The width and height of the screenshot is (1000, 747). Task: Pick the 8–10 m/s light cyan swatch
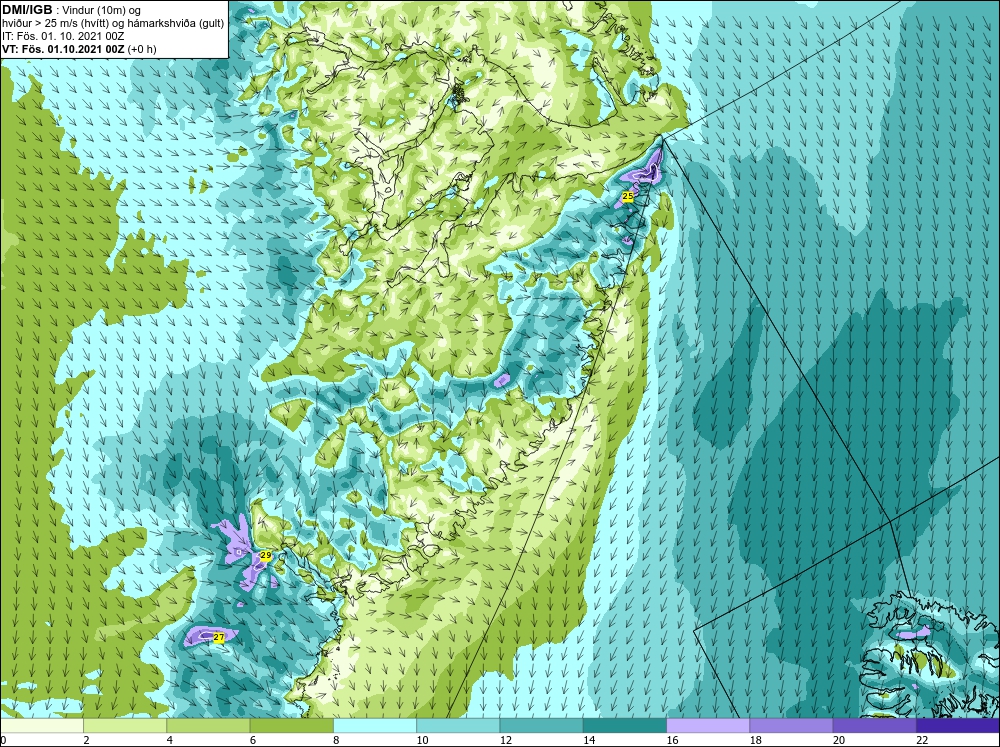375,726
